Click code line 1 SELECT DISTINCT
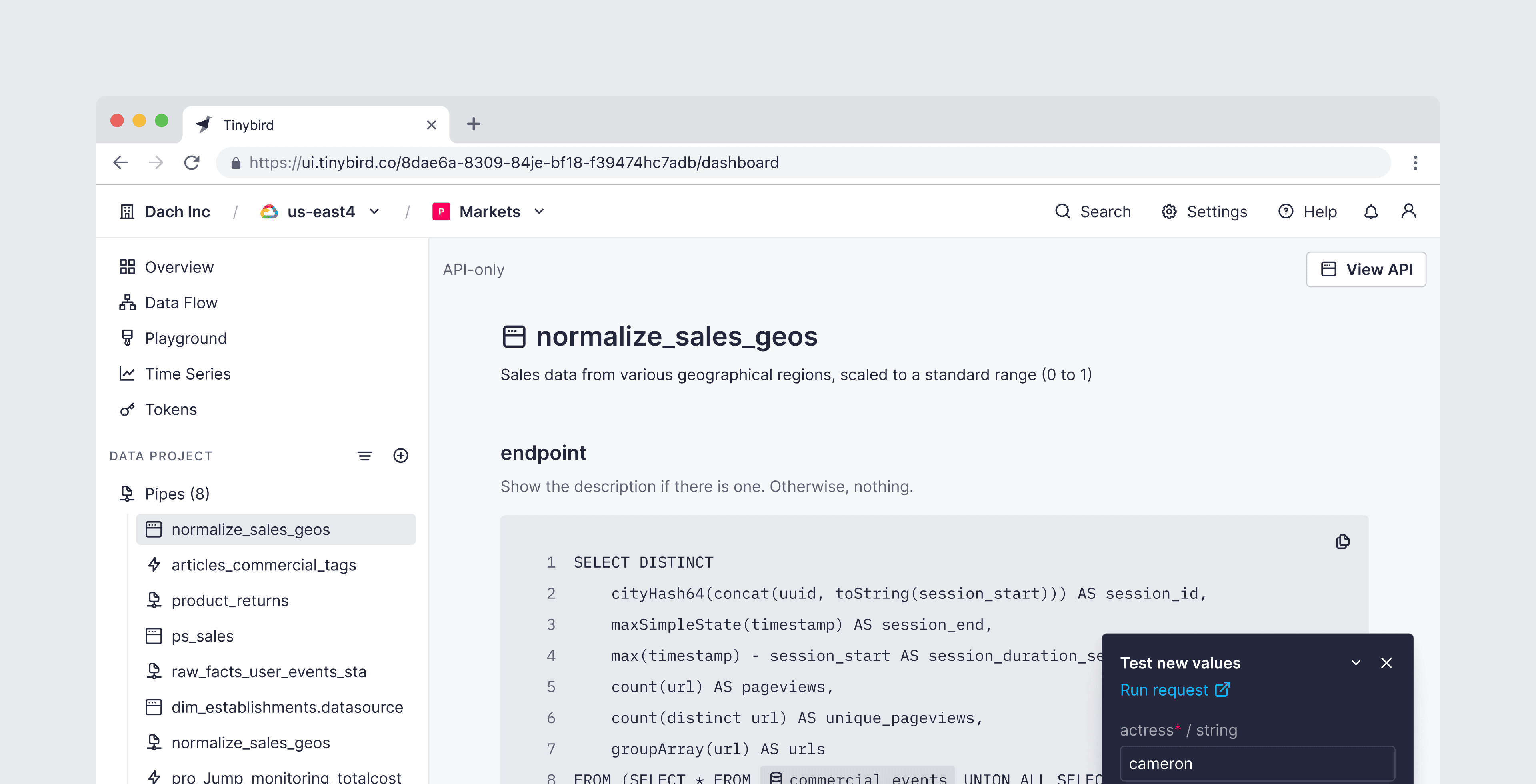The width and height of the screenshot is (1536, 784). (643, 562)
